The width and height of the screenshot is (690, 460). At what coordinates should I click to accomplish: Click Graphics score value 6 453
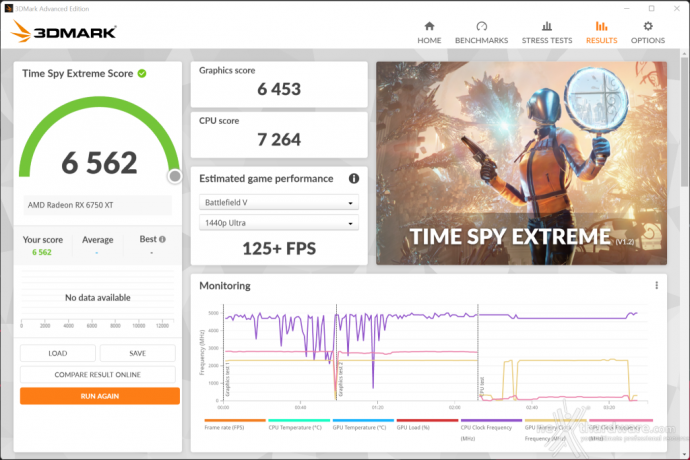(279, 89)
